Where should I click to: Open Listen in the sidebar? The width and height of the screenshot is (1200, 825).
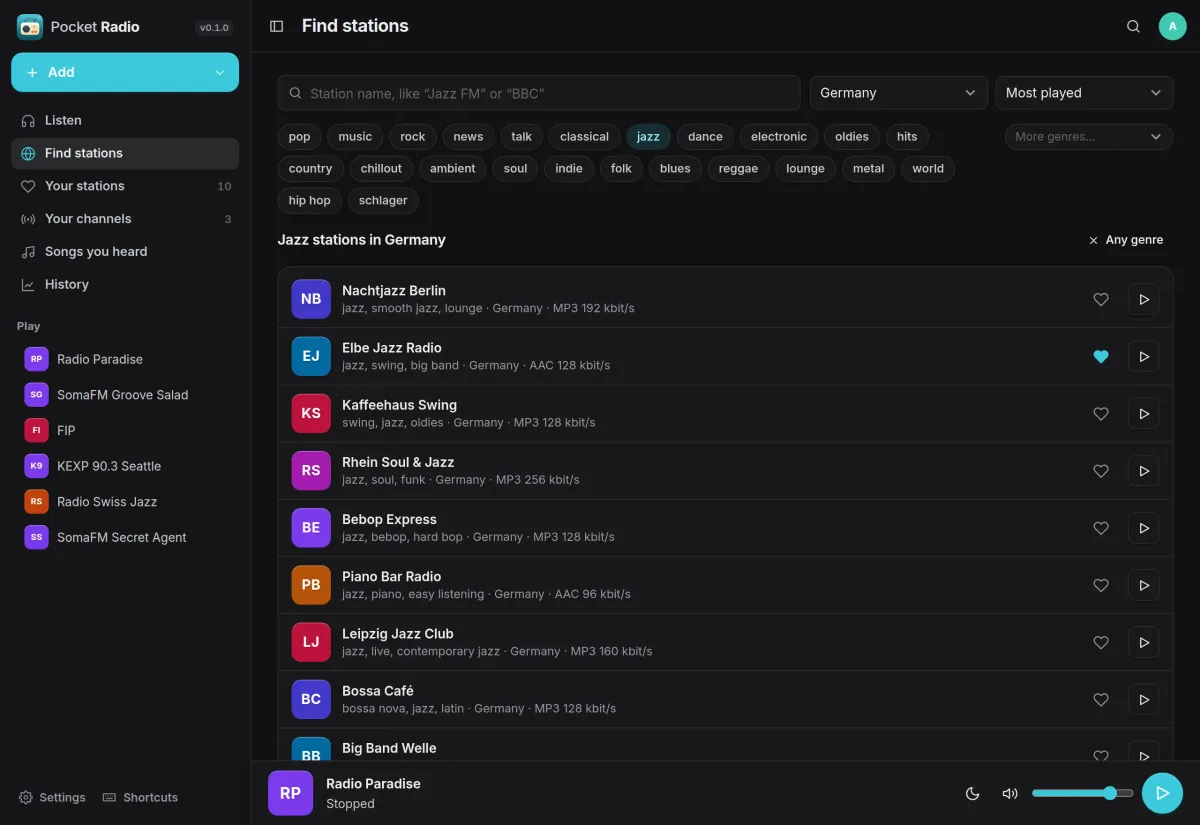[125, 120]
